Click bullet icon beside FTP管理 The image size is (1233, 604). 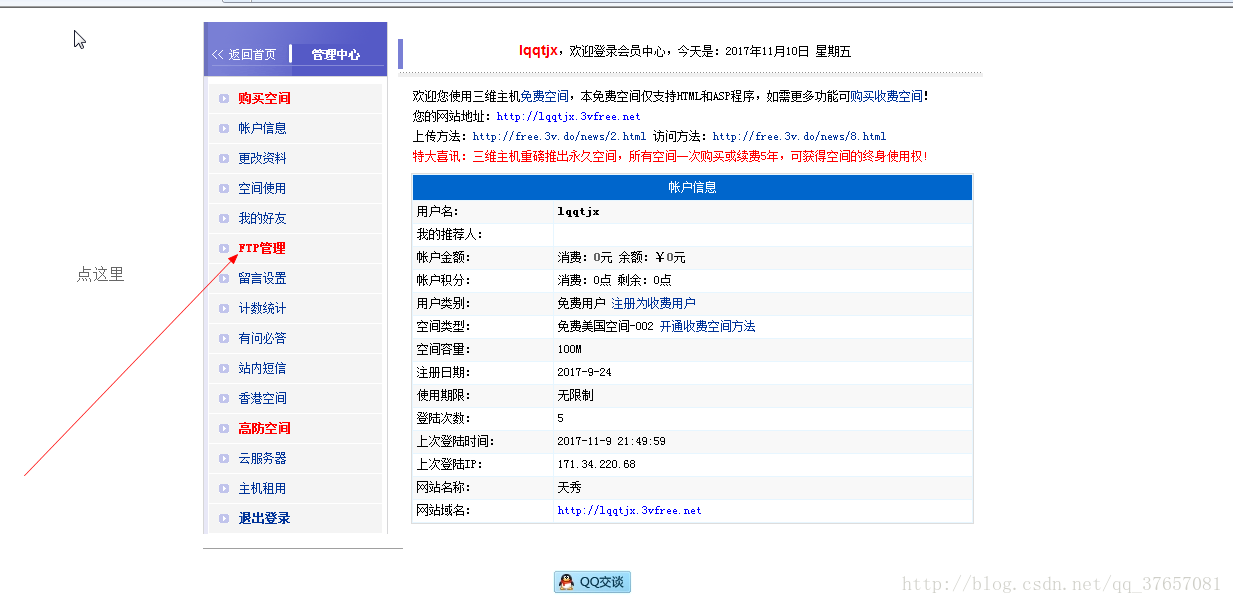pyautogui.click(x=224, y=248)
